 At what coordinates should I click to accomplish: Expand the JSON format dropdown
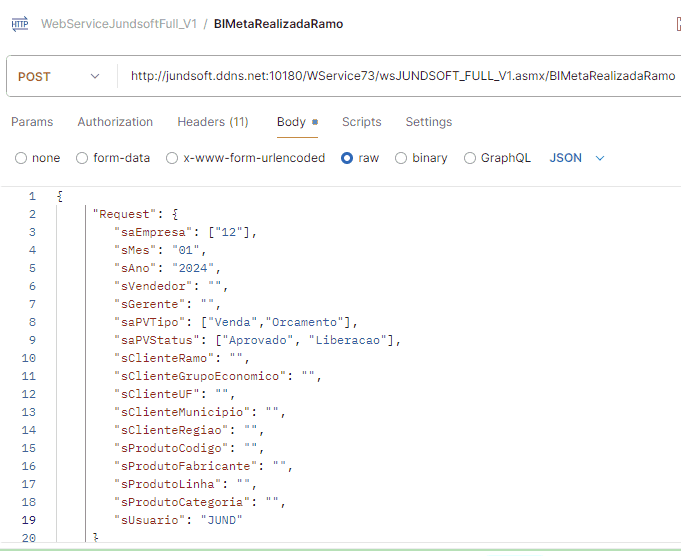[577, 158]
